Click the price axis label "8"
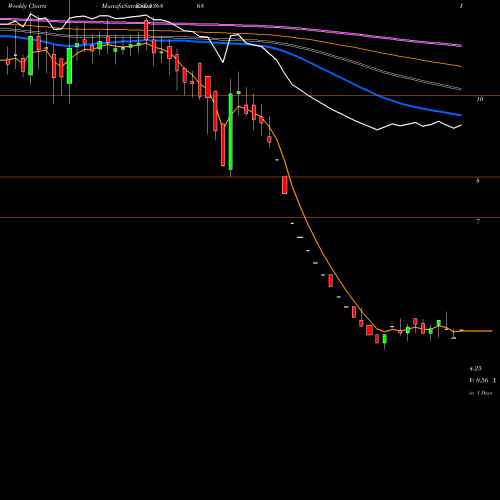500x500 pixels. tap(478, 181)
